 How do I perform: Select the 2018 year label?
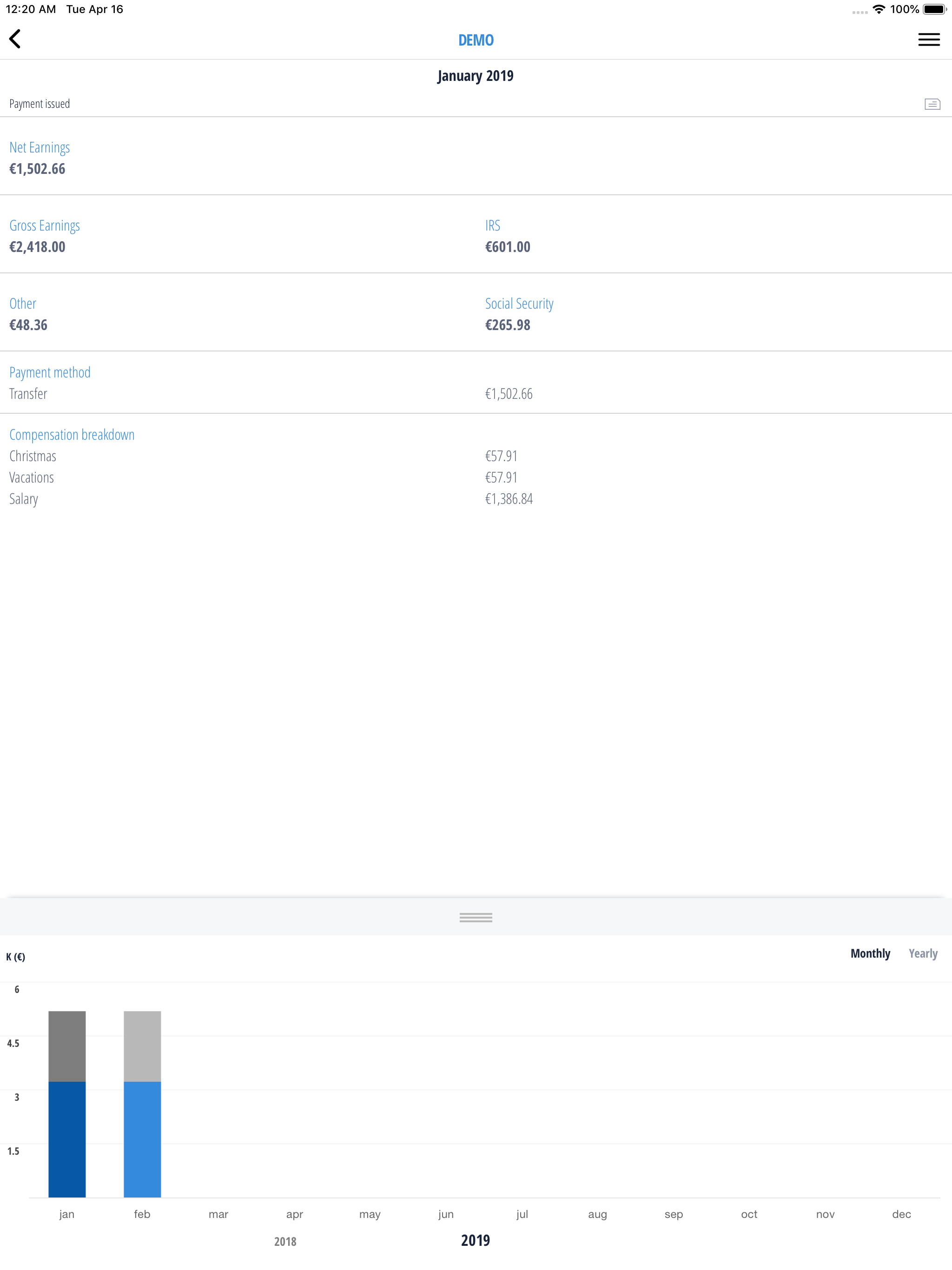285,1241
